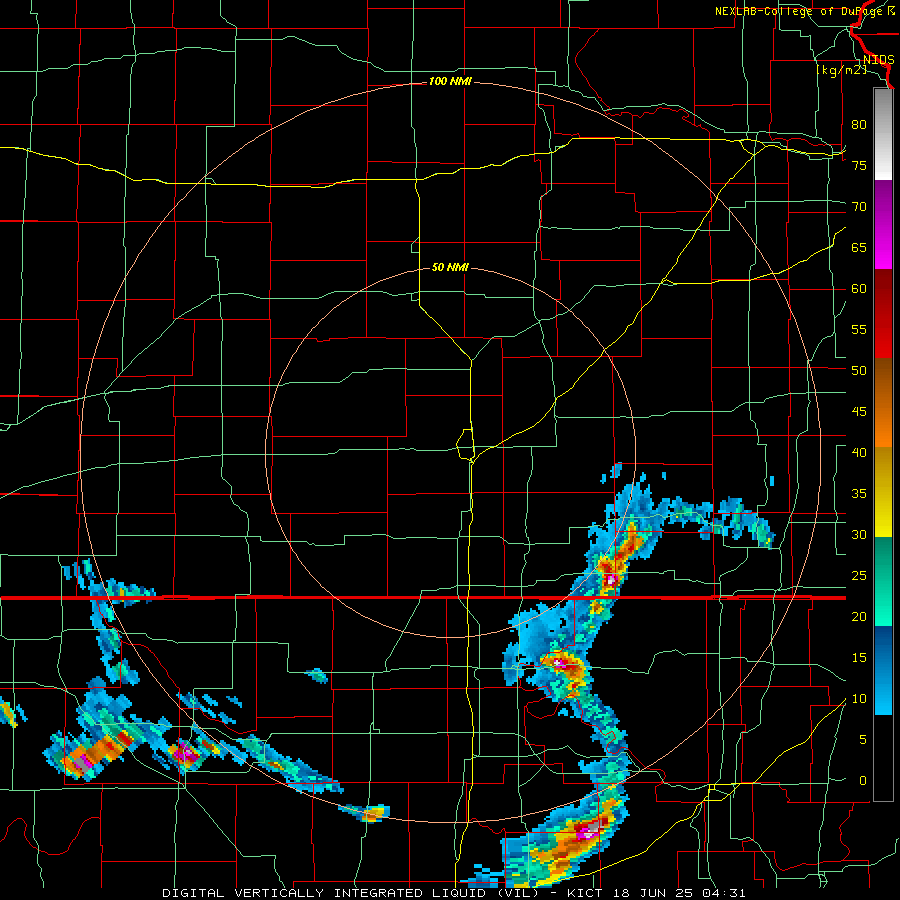Select the "NEXLAB-College of DuPage" credit text
Viewport: 900px width, 900px height.
(x=800, y=11)
